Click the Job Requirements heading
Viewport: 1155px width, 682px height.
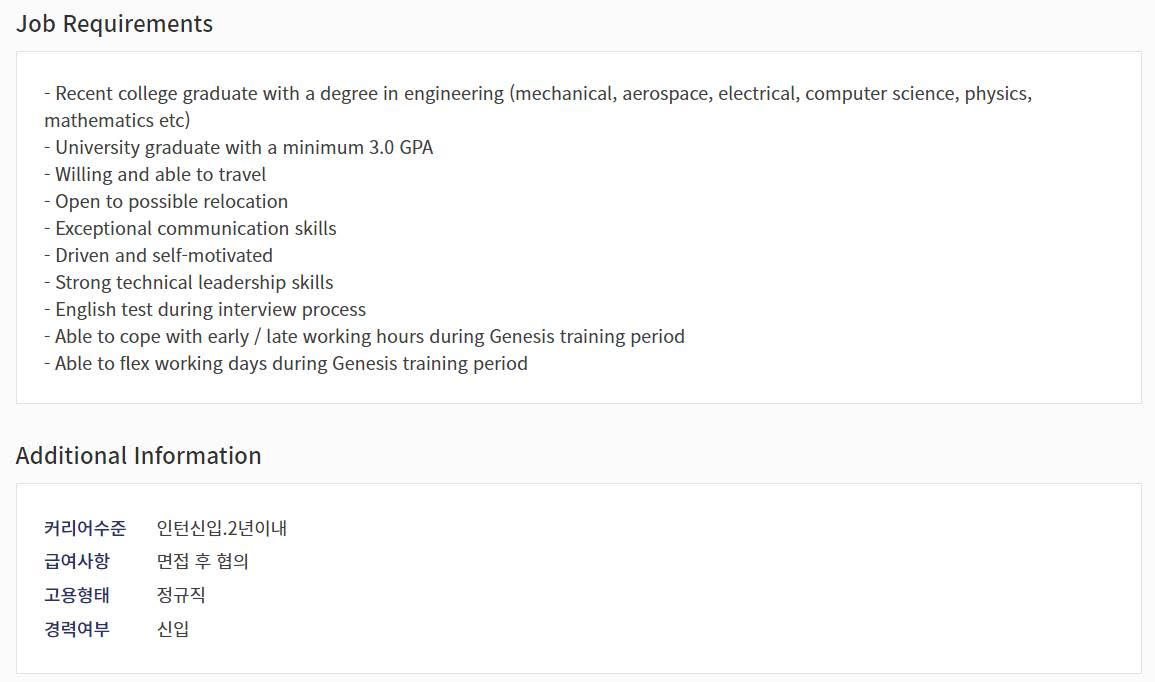pyautogui.click(x=114, y=24)
